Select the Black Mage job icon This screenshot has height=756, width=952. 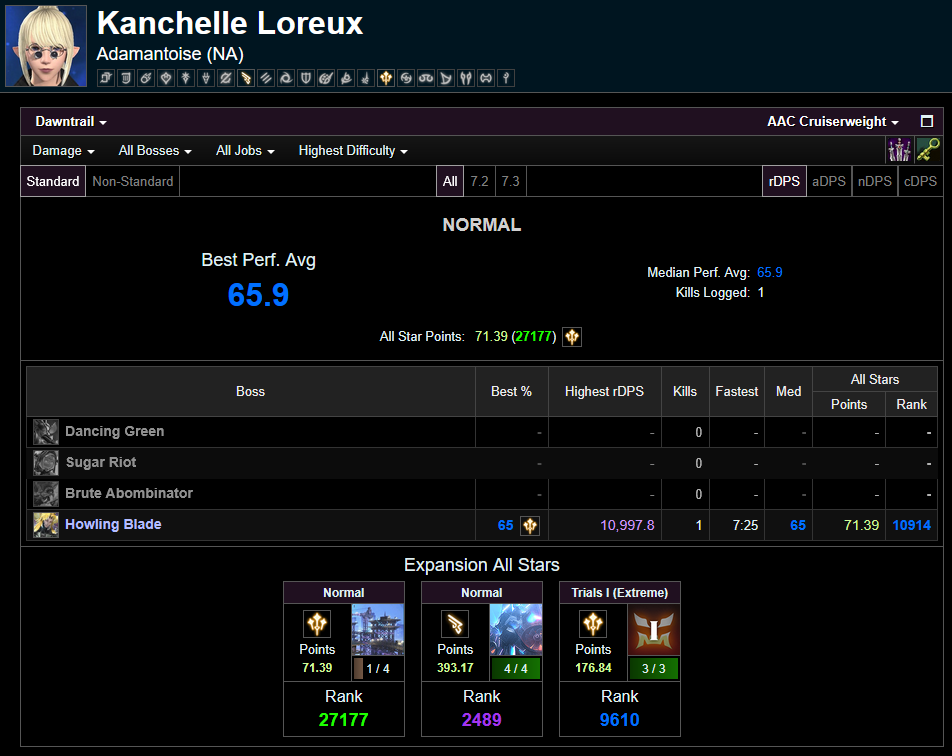[x=146, y=78]
